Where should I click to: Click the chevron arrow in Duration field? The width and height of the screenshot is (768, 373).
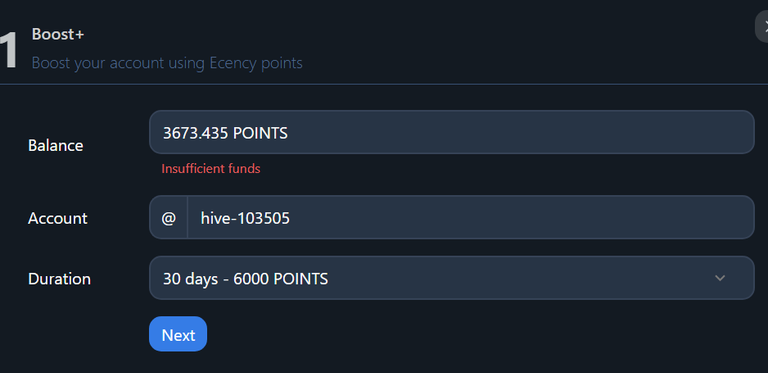[x=720, y=278]
